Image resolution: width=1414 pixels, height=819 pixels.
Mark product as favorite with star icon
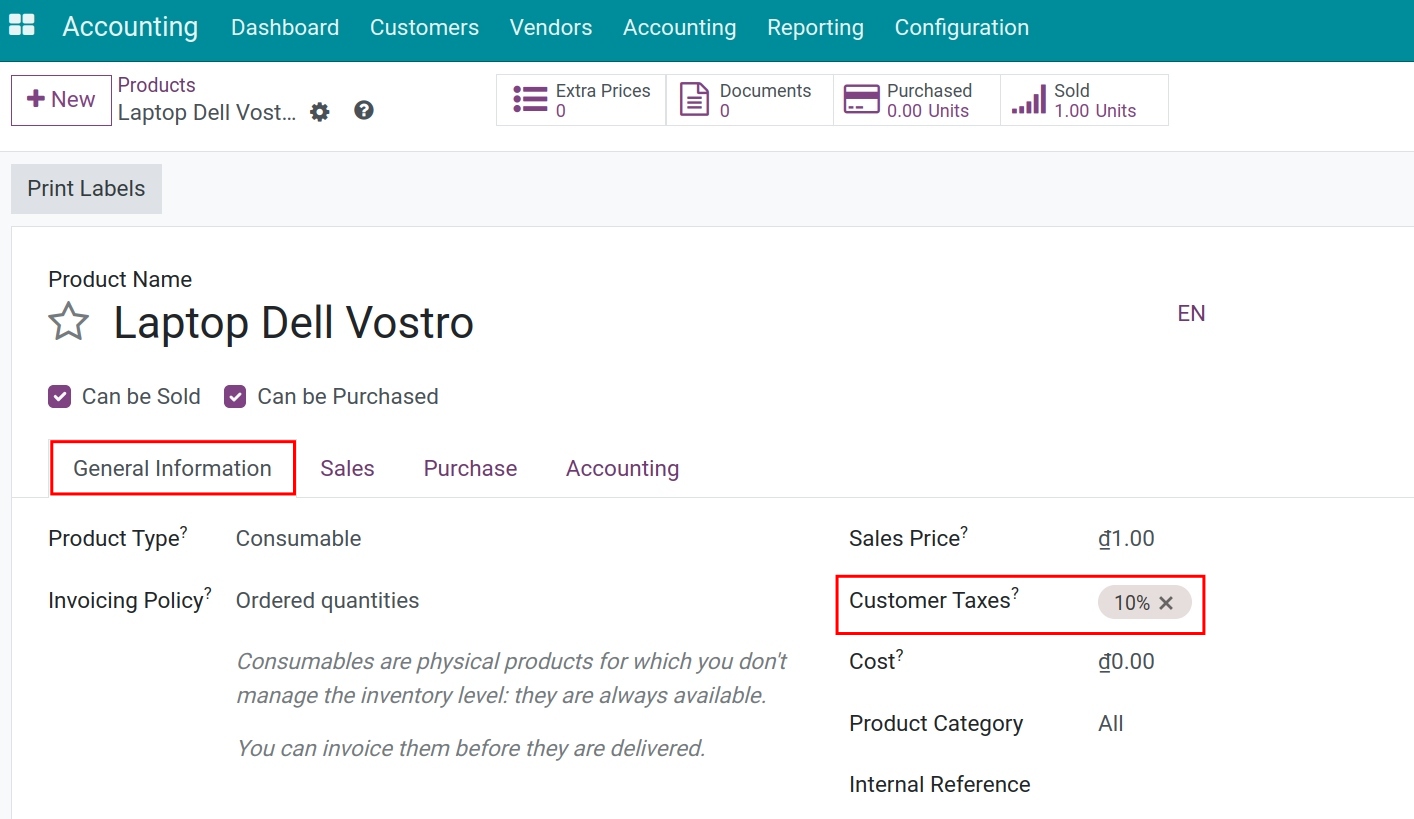coord(69,323)
